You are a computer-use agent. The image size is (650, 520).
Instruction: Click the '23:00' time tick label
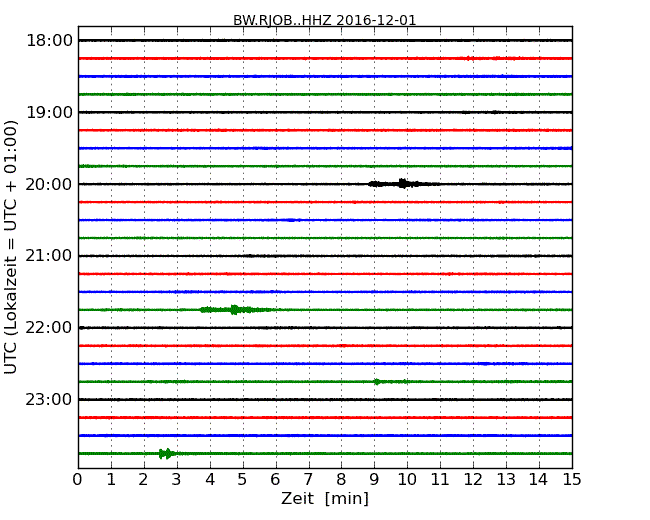point(49,399)
